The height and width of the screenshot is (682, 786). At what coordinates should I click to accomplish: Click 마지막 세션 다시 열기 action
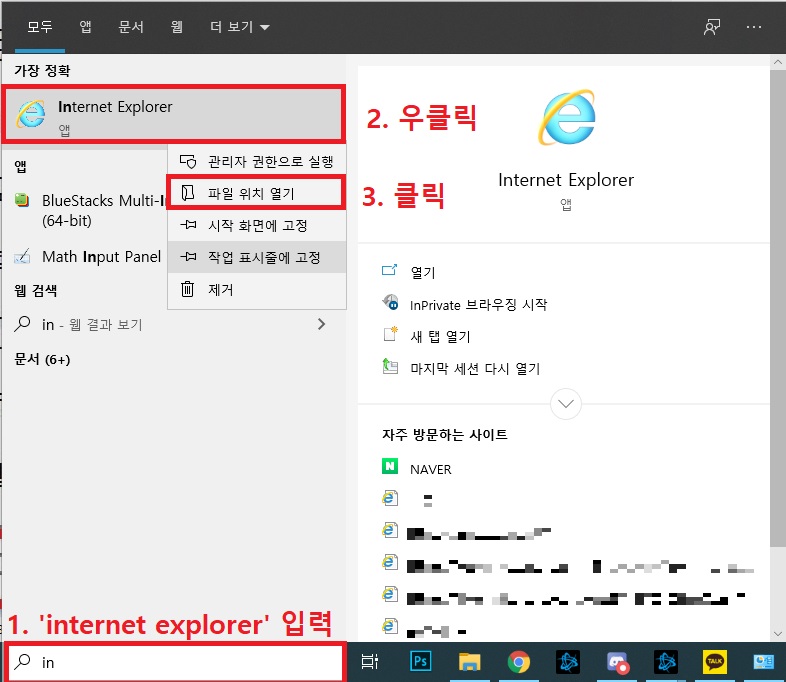pos(475,368)
